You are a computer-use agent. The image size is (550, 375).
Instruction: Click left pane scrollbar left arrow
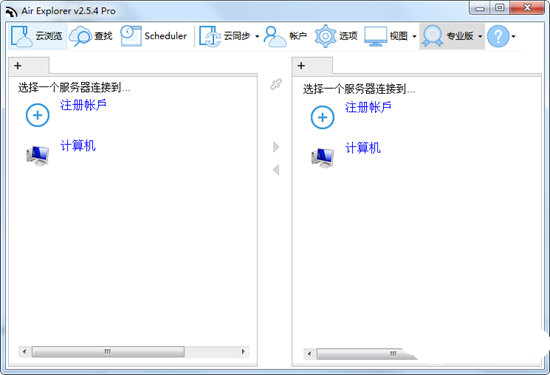24,351
